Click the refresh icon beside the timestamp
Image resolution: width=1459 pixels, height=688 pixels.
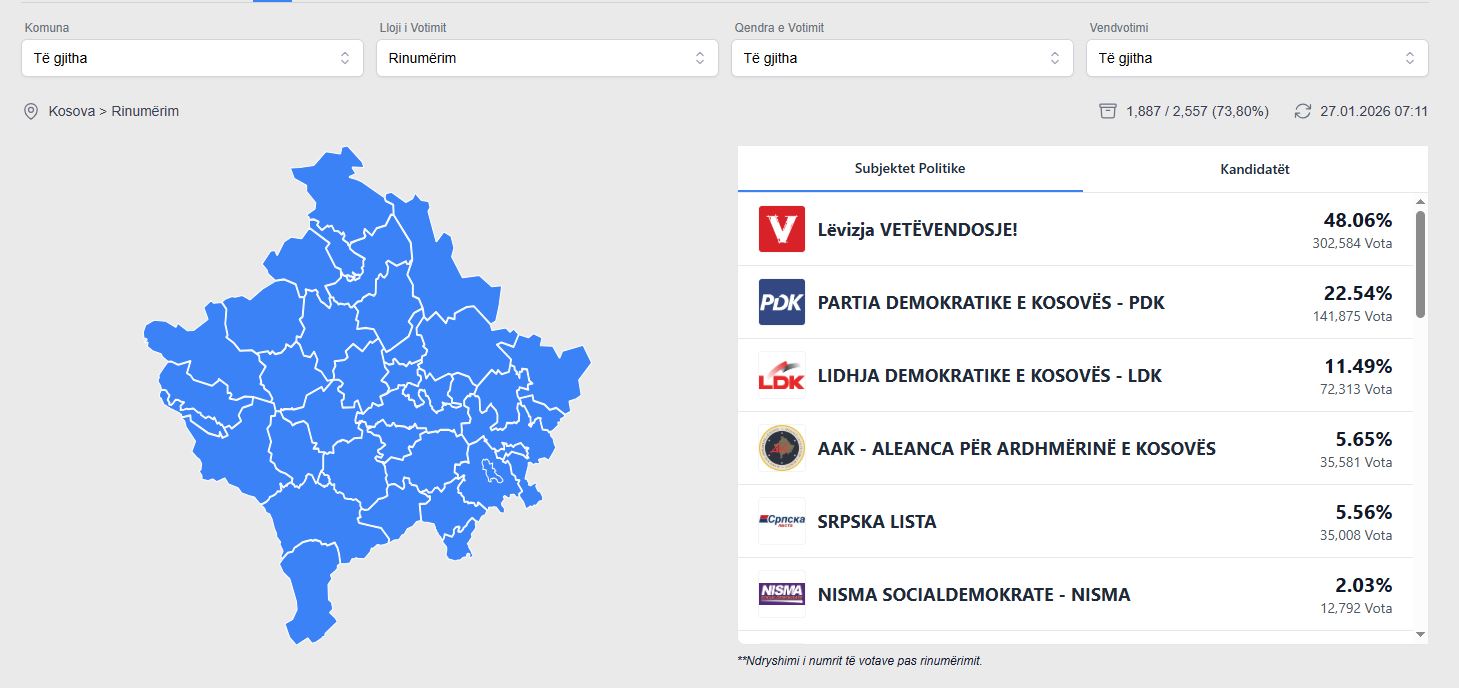point(1302,111)
